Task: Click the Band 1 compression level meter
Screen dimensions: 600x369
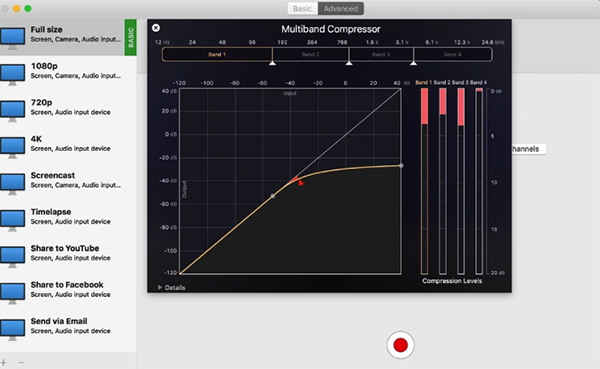Action: pyautogui.click(x=424, y=181)
